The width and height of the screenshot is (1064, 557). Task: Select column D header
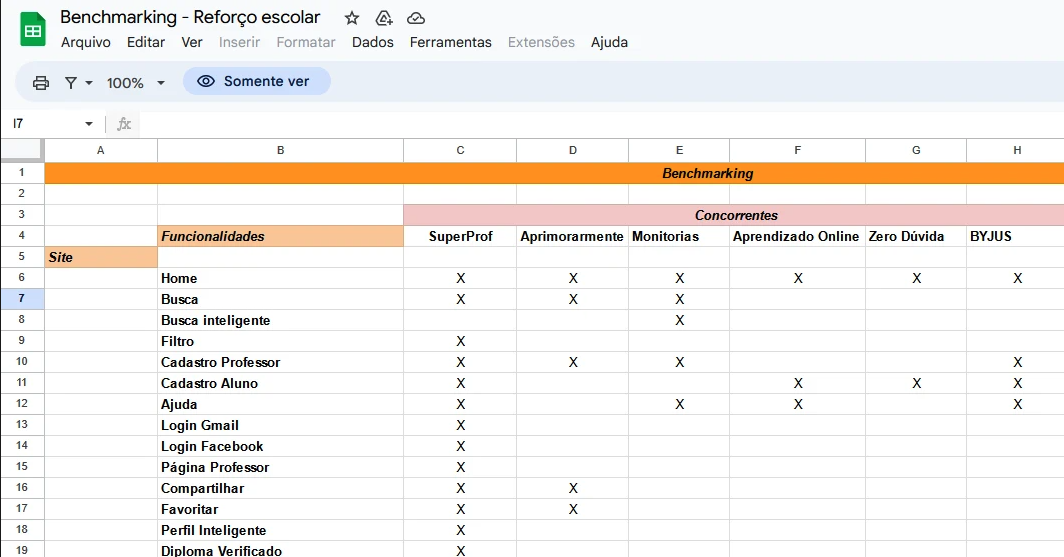pos(573,150)
